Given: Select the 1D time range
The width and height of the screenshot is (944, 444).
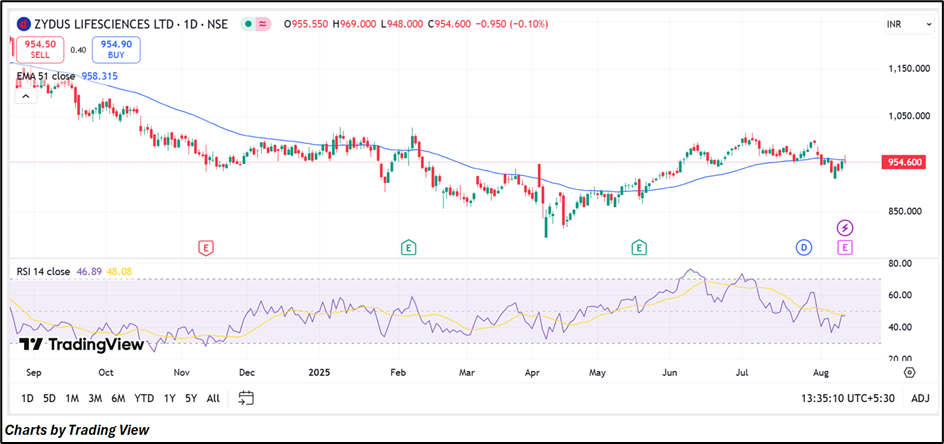Looking at the screenshot, I should point(27,398).
